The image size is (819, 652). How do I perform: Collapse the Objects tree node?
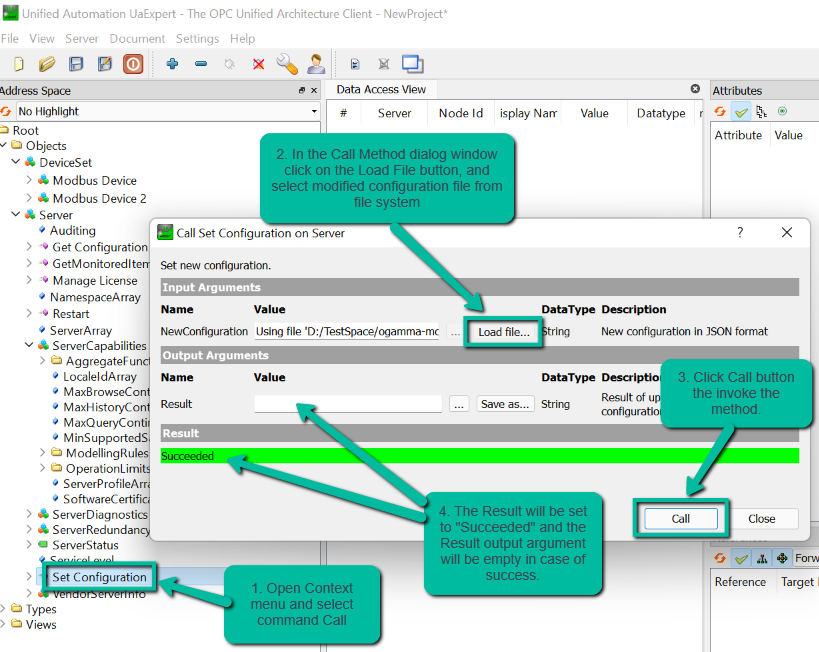coord(4,145)
